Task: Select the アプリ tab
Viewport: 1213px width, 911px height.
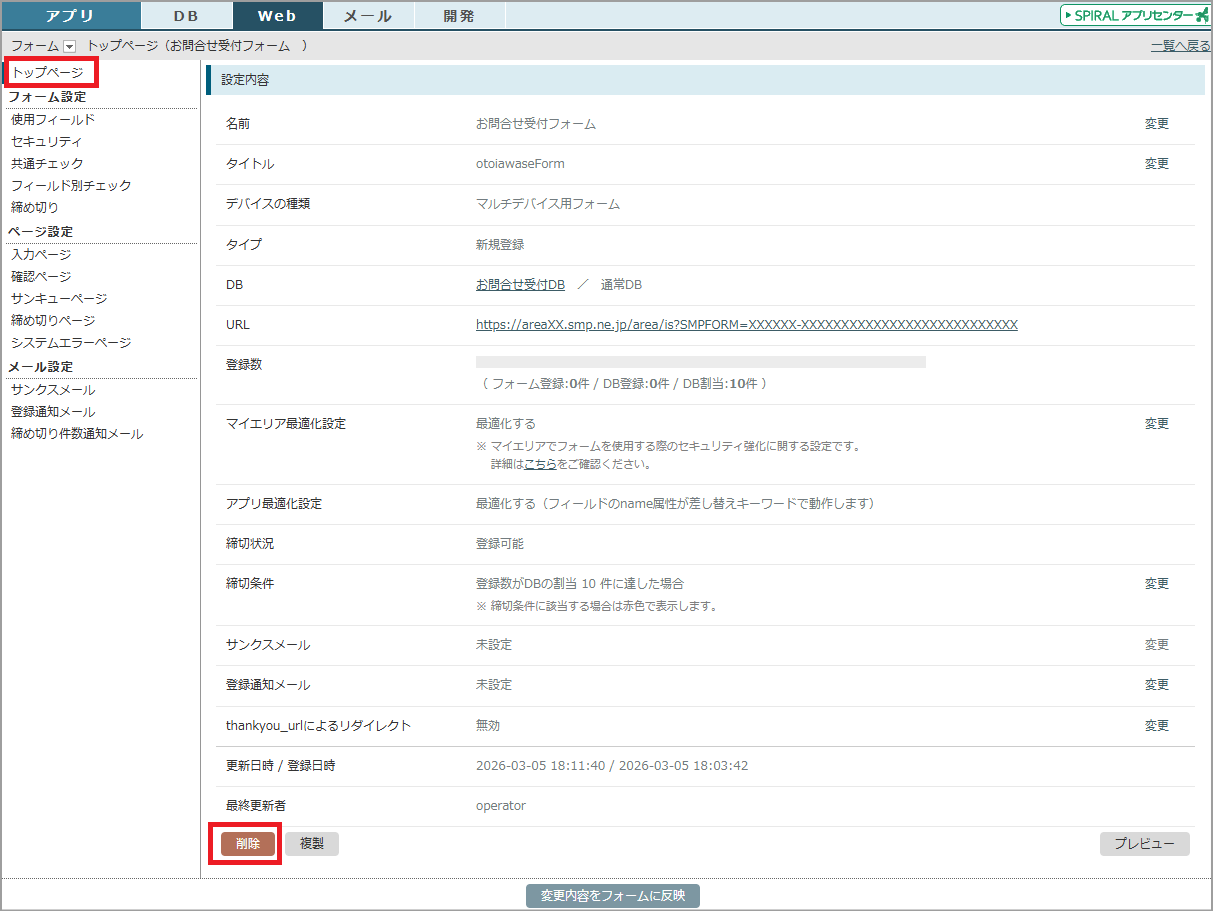Action: 71,16
